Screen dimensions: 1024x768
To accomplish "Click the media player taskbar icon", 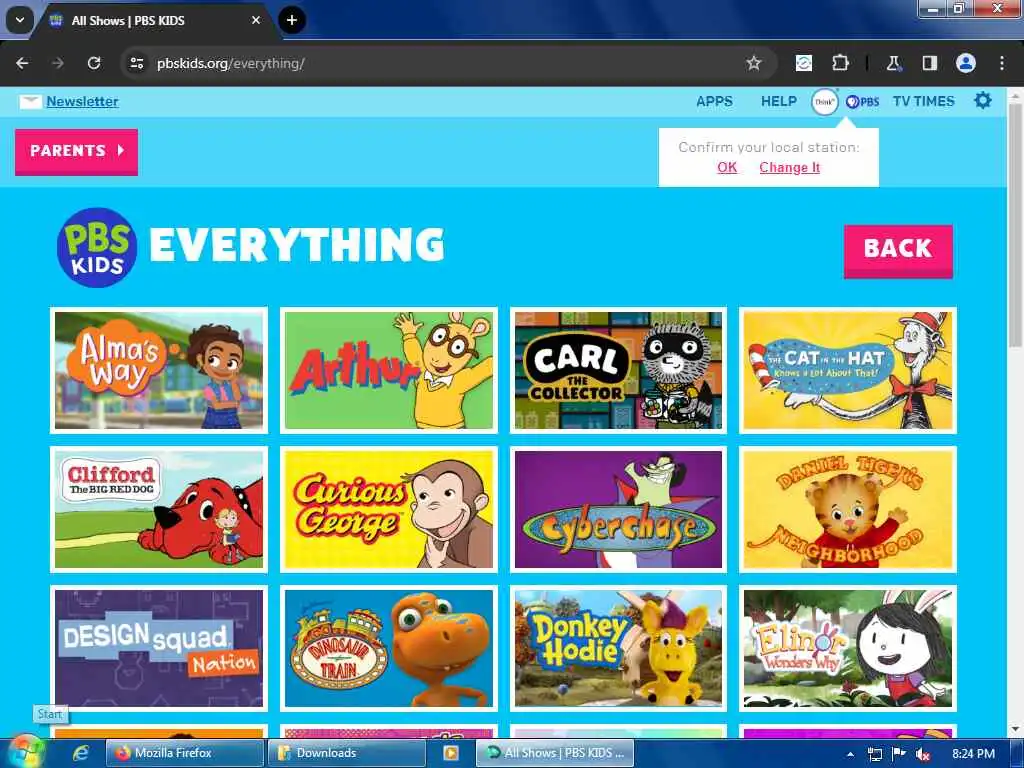I will pyautogui.click(x=451, y=753).
